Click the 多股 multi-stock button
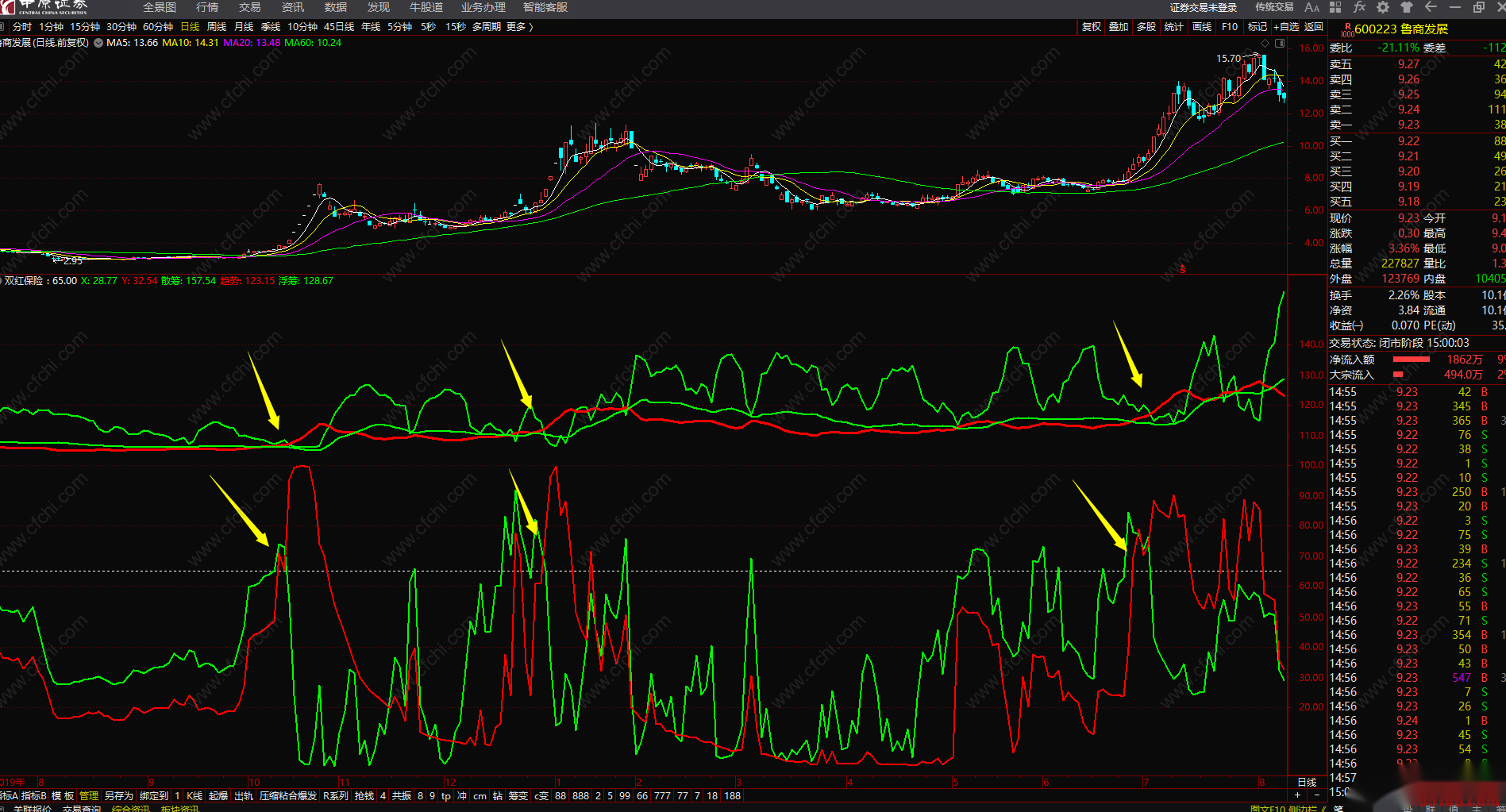 [x=1146, y=27]
